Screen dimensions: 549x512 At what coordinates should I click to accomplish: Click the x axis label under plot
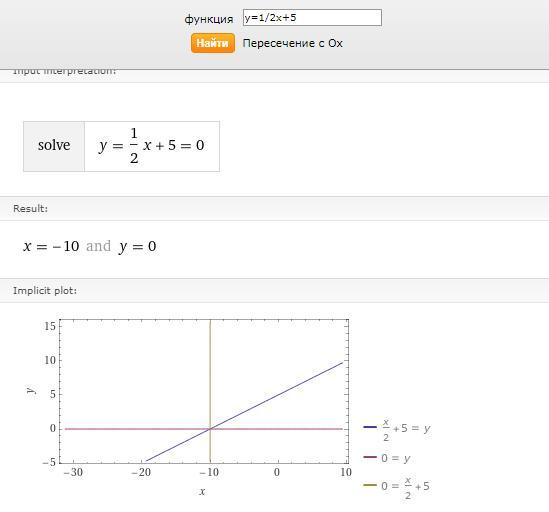point(202,491)
